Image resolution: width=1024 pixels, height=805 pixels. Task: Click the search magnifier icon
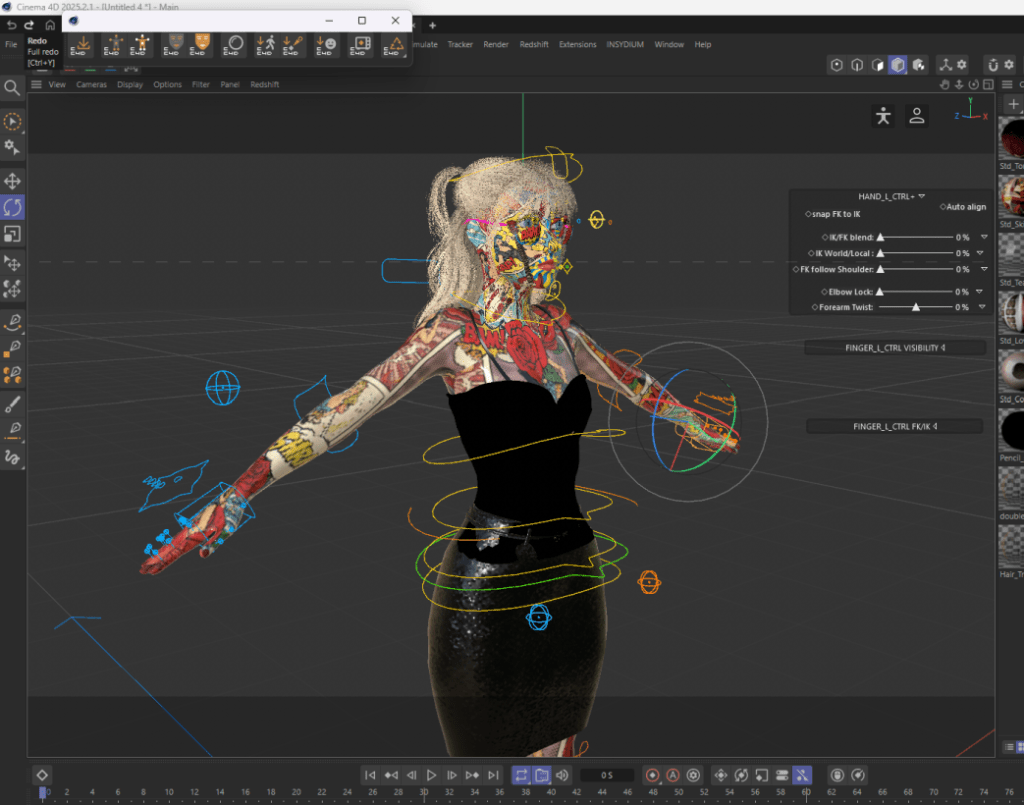coord(12,88)
